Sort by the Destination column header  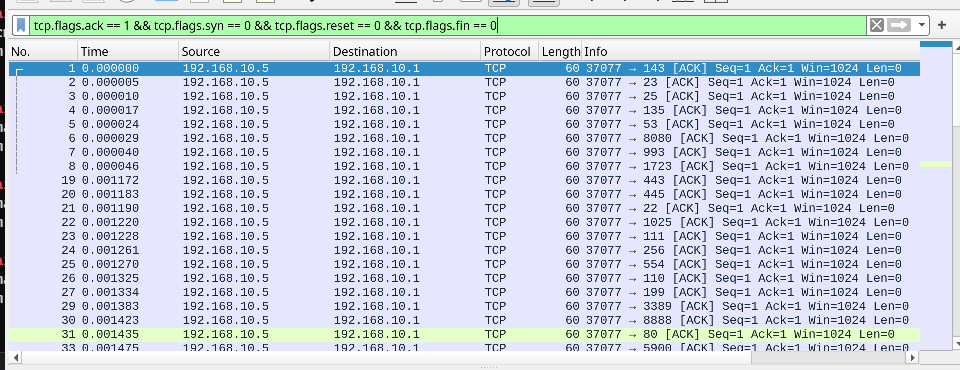[x=405, y=51]
